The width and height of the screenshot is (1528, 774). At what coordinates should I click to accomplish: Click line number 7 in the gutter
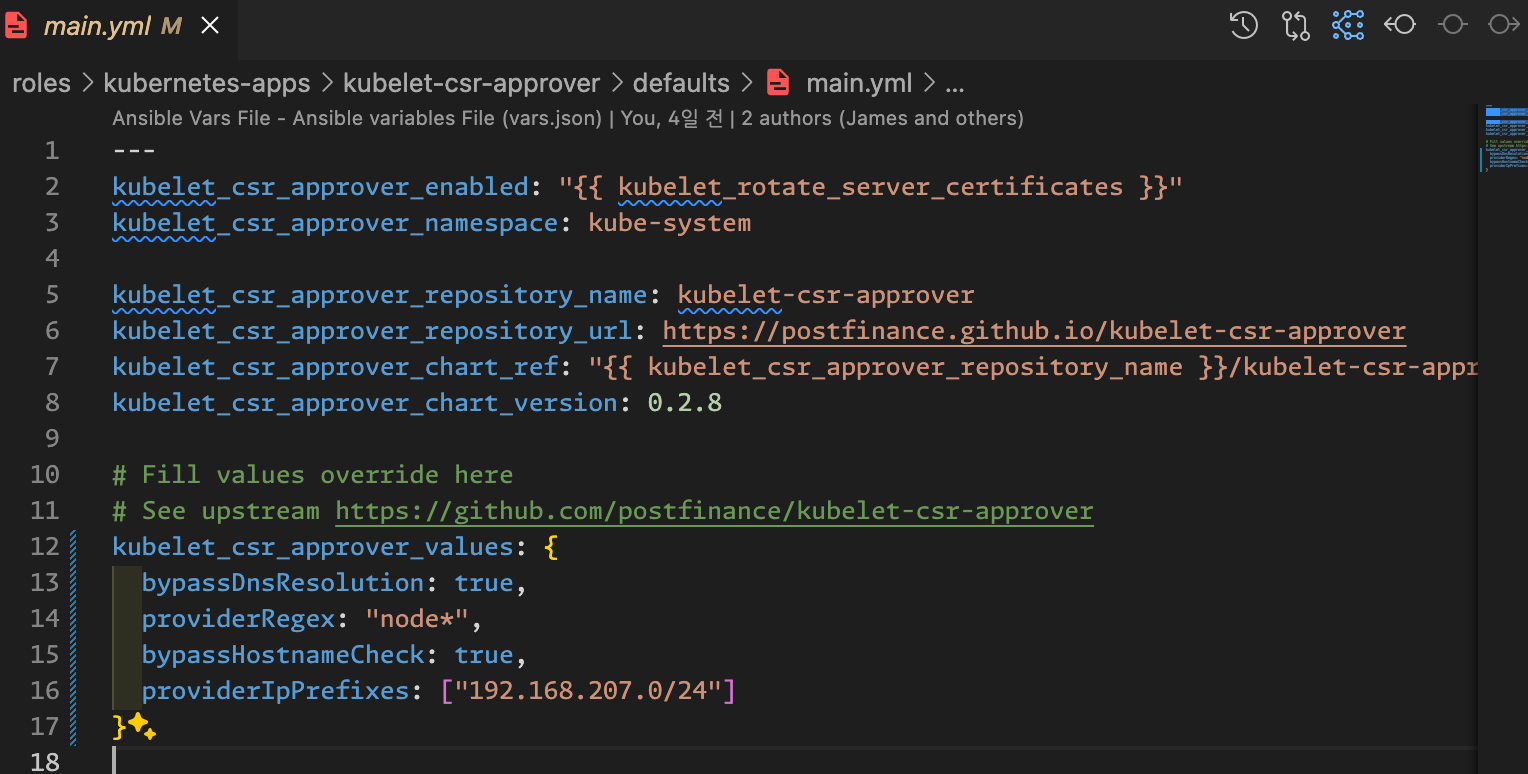point(52,366)
